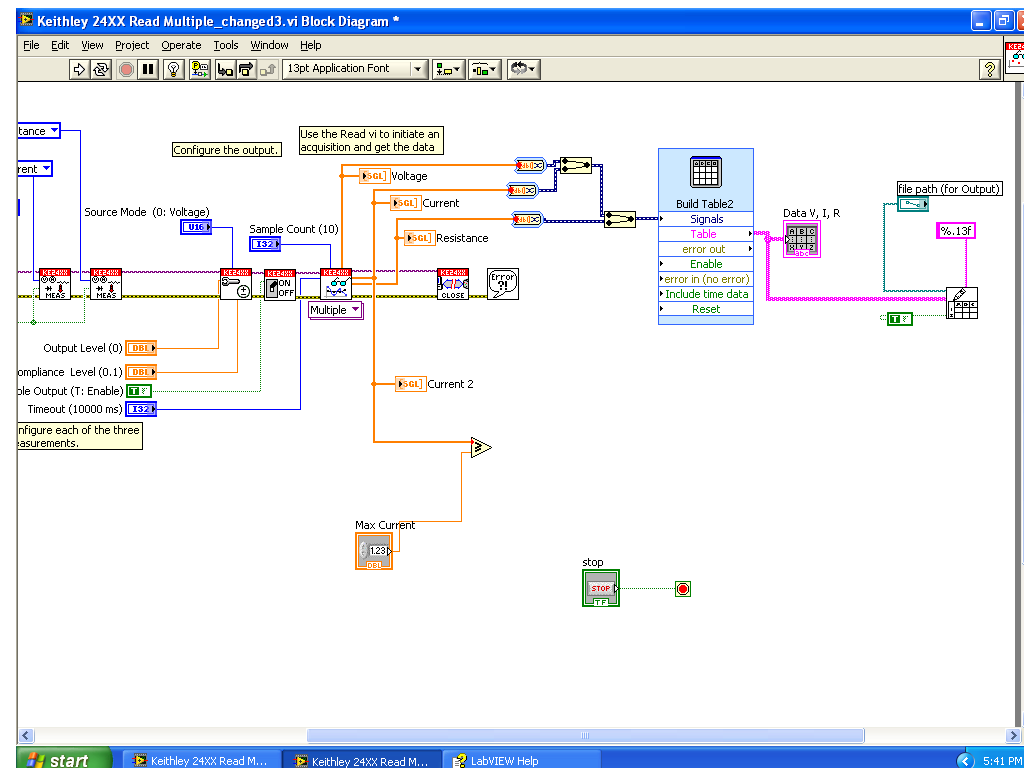The width and height of the screenshot is (1024, 768).
Task: Select the Simple Error Handler node
Action: (503, 284)
